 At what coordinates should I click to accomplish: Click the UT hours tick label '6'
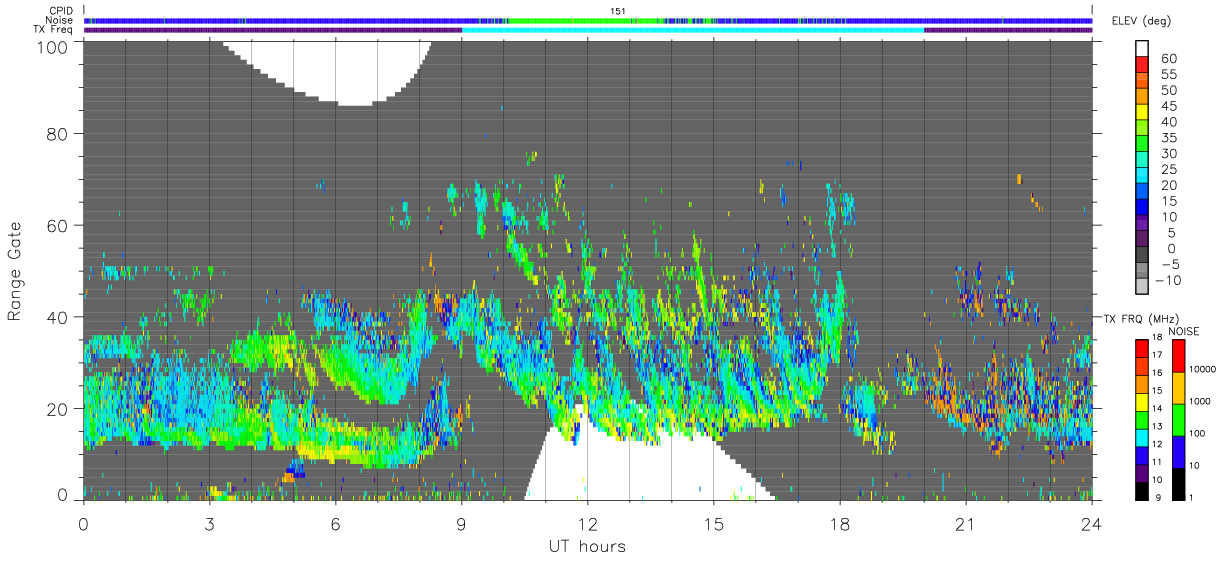[335, 524]
